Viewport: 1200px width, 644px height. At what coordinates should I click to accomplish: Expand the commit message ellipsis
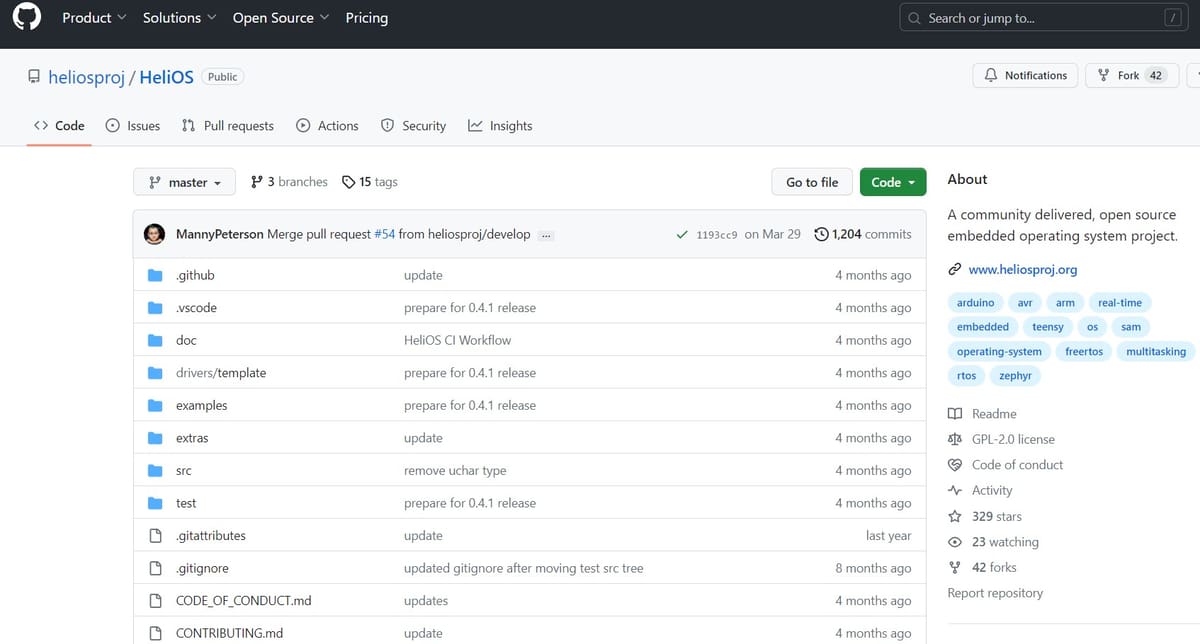point(546,235)
